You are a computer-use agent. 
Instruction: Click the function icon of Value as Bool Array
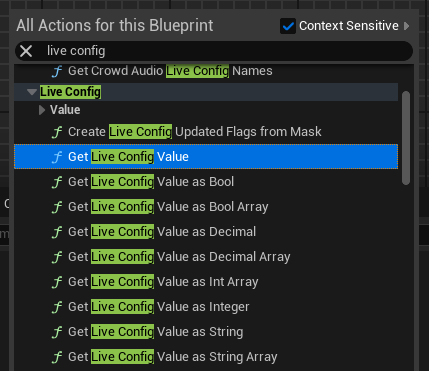pos(57,207)
